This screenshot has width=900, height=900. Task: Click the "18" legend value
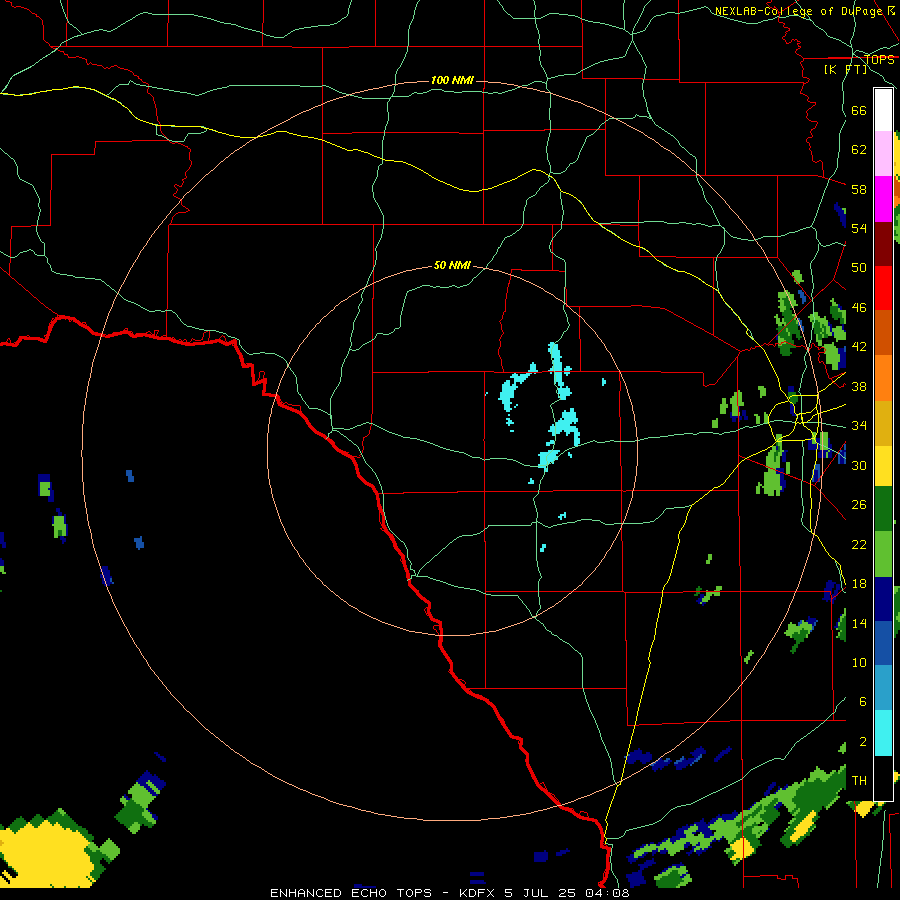pyautogui.click(x=859, y=584)
